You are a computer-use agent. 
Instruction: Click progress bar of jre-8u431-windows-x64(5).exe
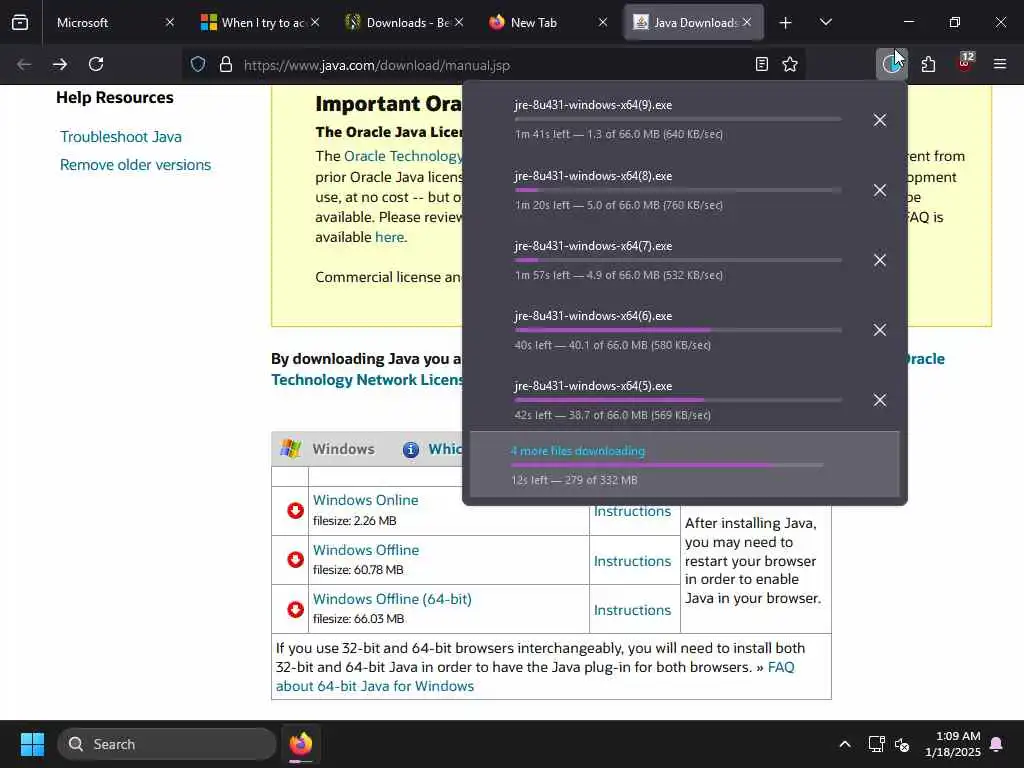(x=677, y=400)
